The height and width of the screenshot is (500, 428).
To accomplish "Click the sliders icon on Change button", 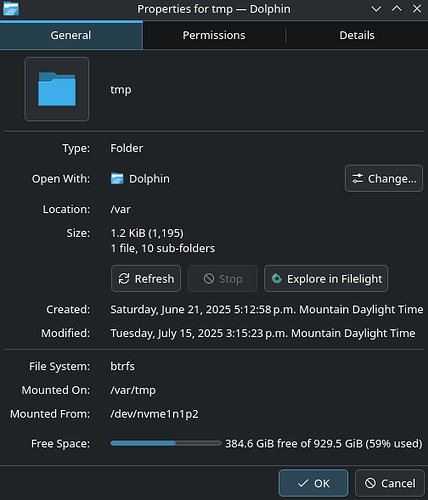I will point(358,178).
